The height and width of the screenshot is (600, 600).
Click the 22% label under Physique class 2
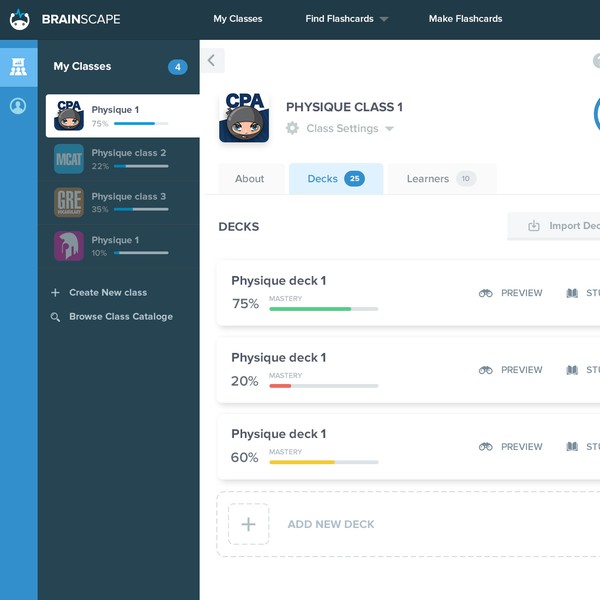(100, 166)
